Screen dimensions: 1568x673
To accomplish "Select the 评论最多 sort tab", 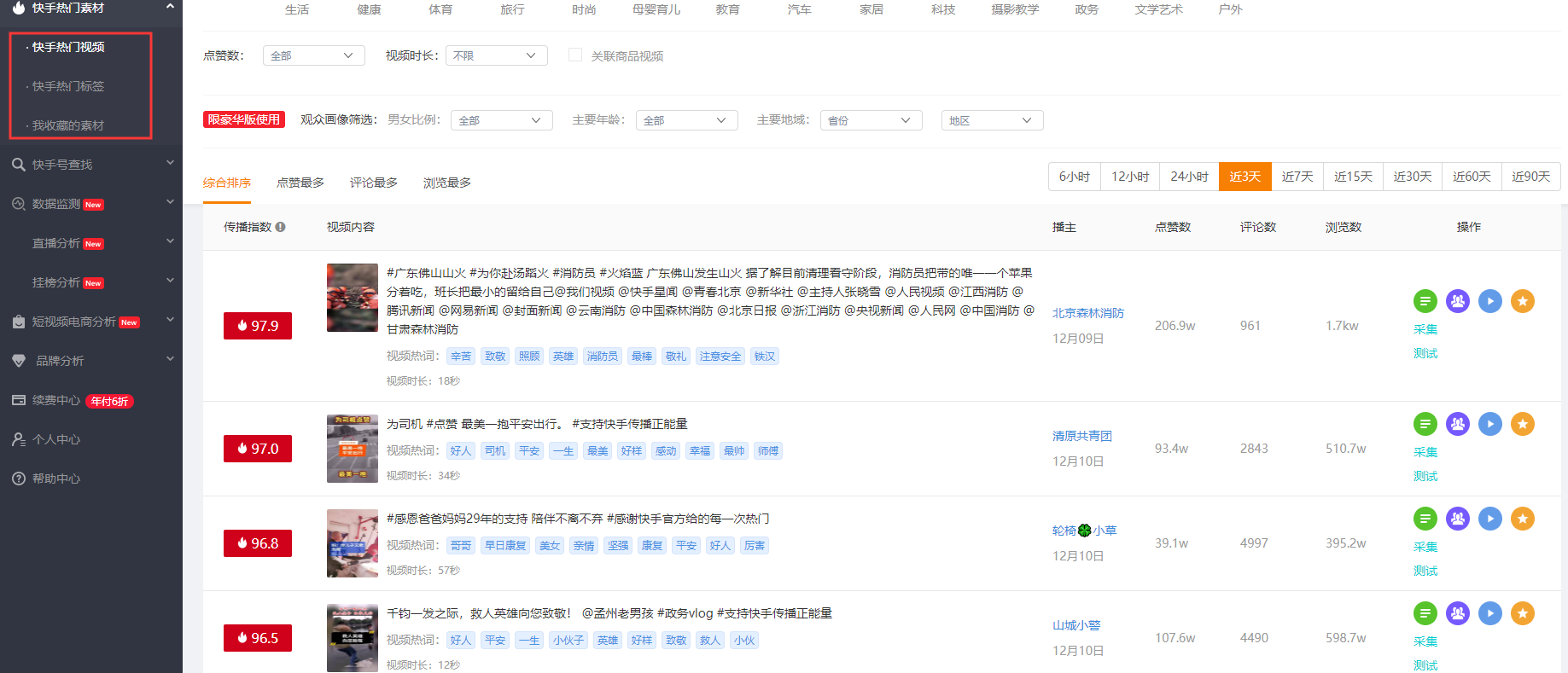I will pos(374,183).
